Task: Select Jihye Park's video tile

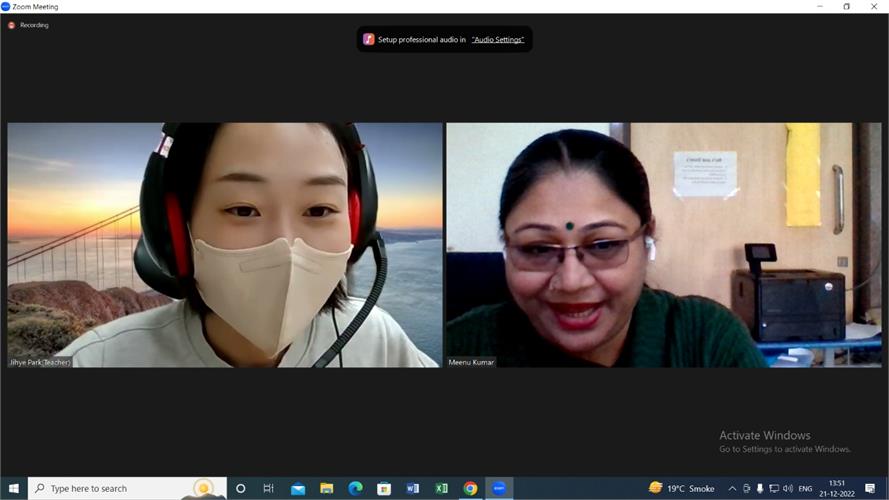Action: [225, 245]
